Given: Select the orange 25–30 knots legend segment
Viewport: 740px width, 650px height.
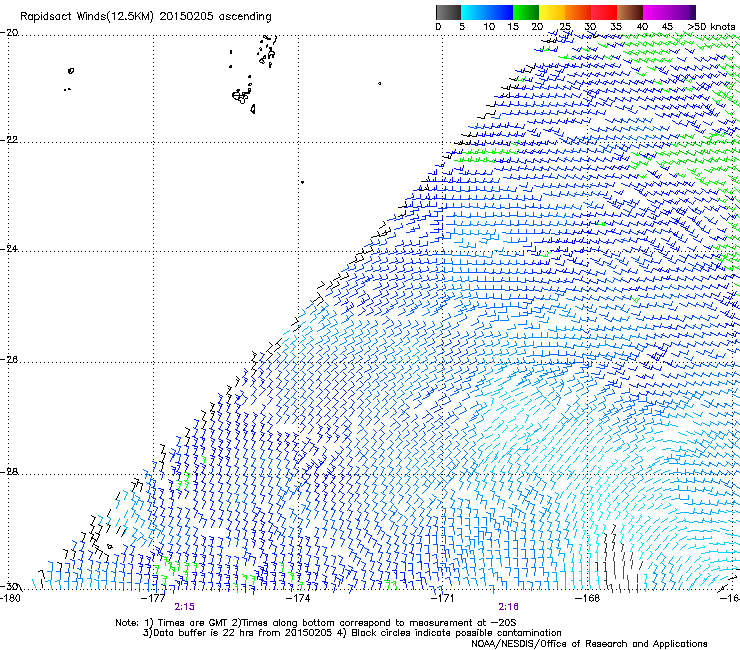Looking at the screenshot, I should pyautogui.click(x=578, y=12).
